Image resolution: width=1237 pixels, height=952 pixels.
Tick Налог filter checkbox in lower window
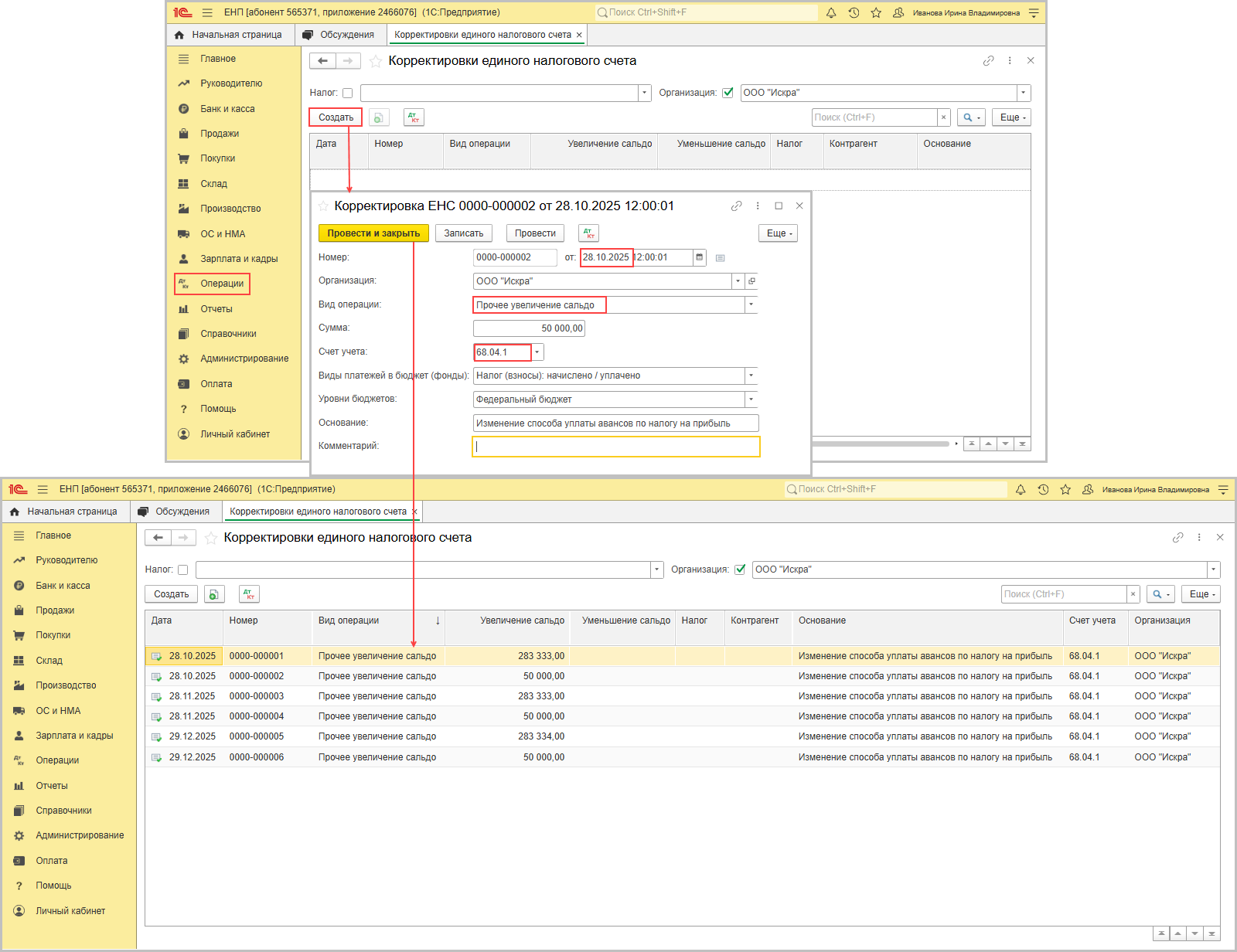pyautogui.click(x=183, y=570)
